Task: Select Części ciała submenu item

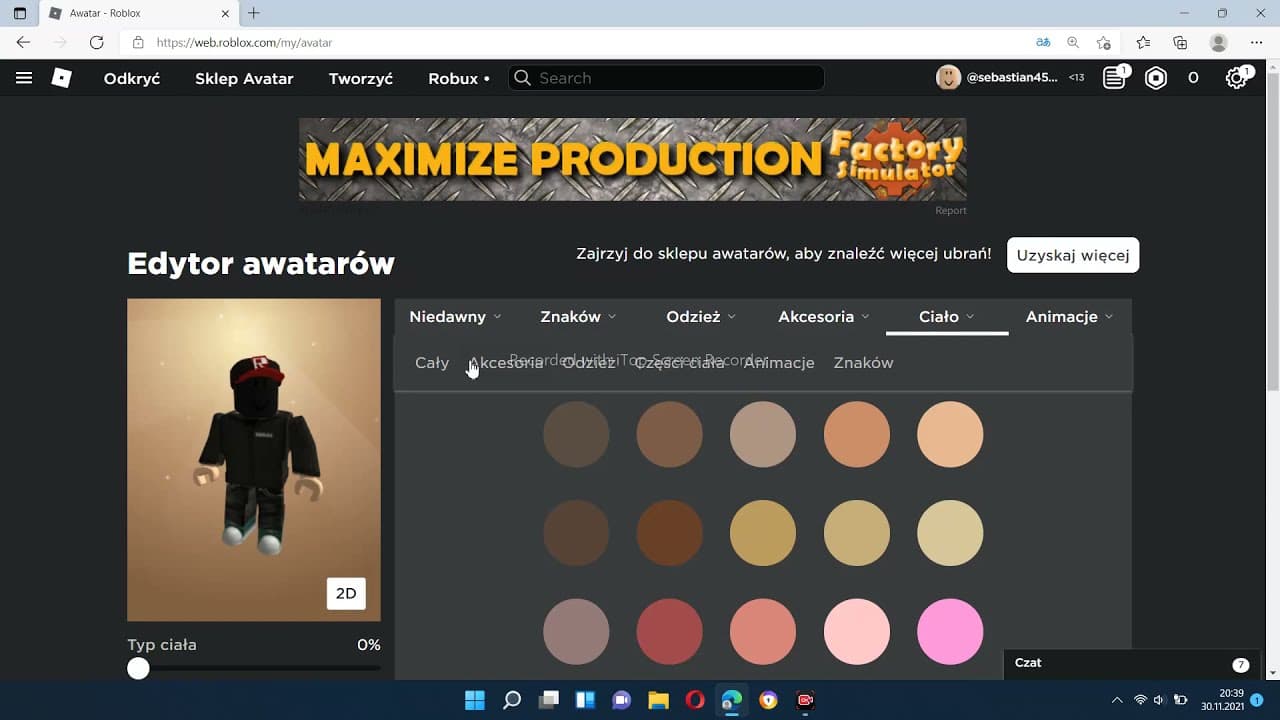Action: pyautogui.click(x=679, y=363)
